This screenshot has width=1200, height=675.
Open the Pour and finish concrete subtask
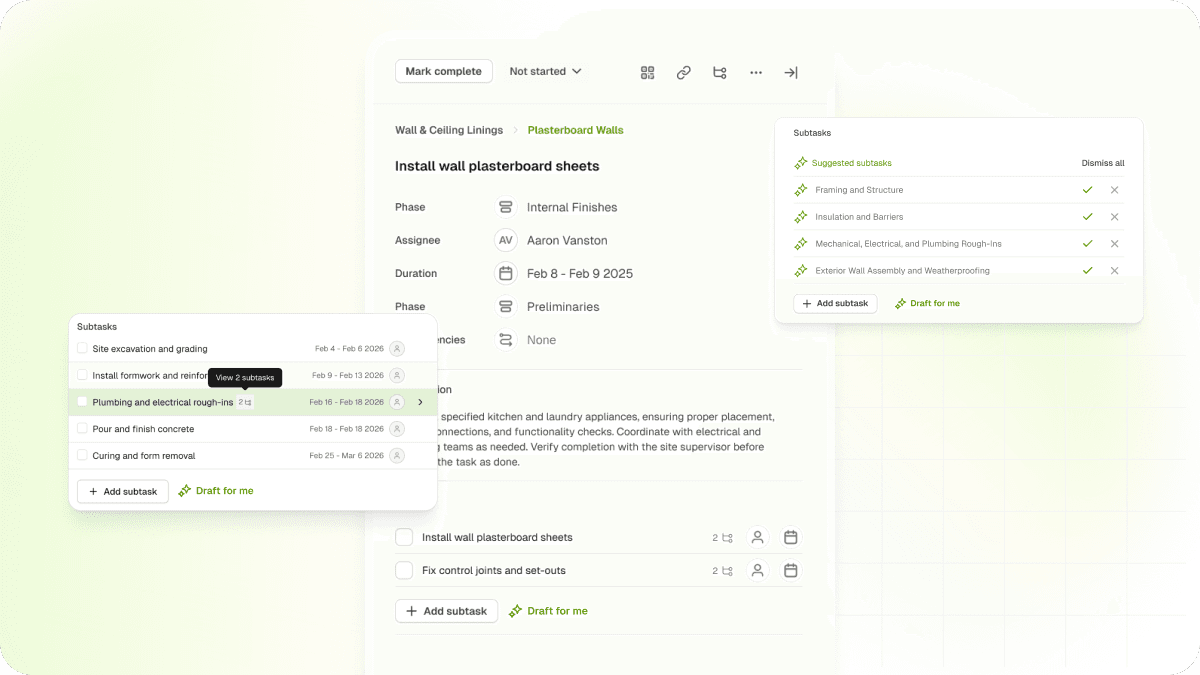[143, 429]
